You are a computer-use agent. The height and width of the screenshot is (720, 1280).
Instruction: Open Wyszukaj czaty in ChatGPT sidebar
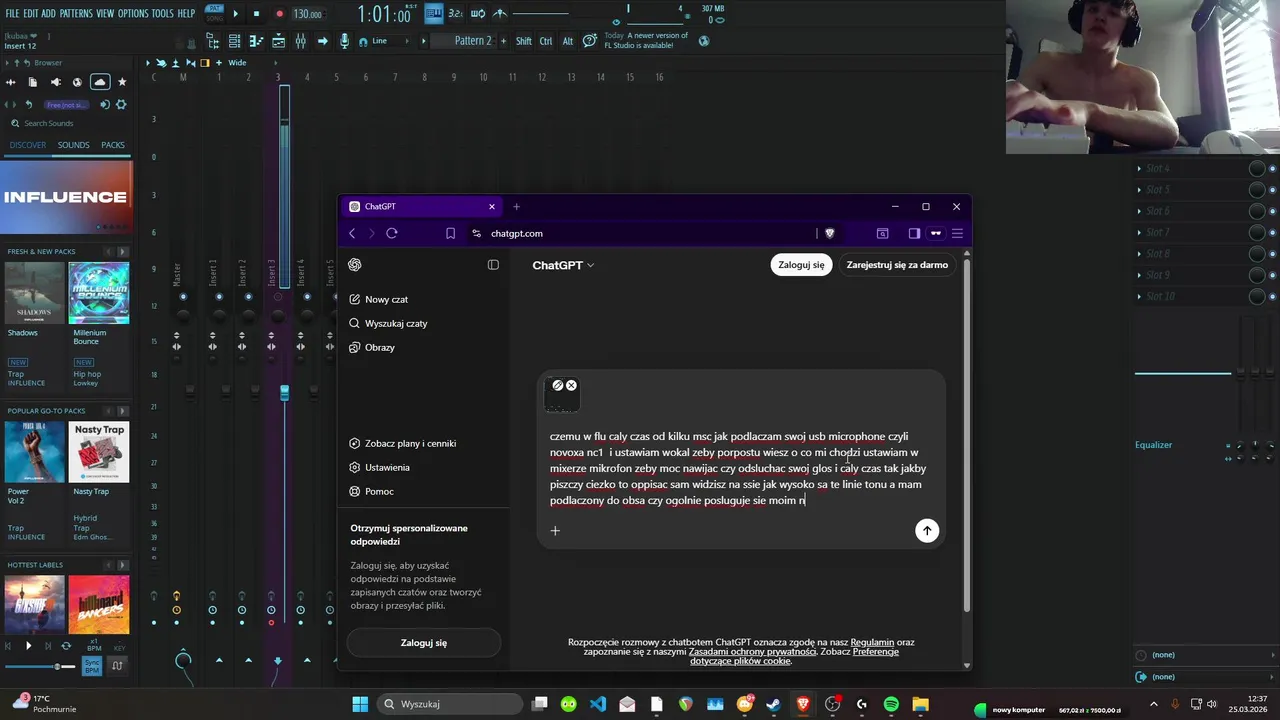[x=388, y=323]
